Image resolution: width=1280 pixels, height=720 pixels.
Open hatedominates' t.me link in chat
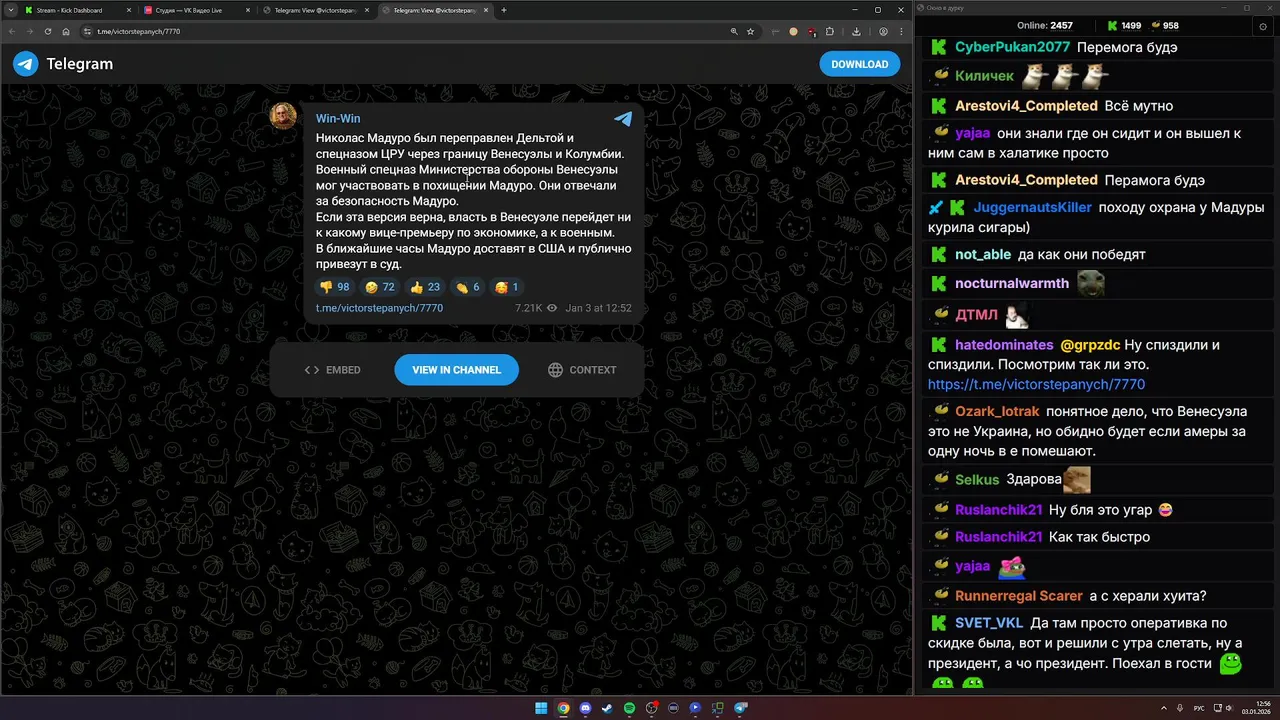(1036, 384)
